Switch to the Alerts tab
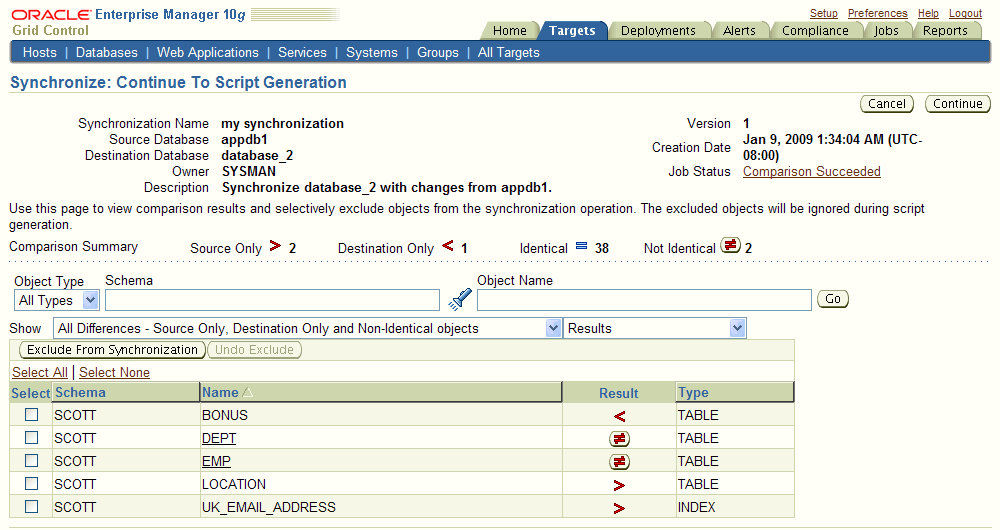 (x=739, y=31)
